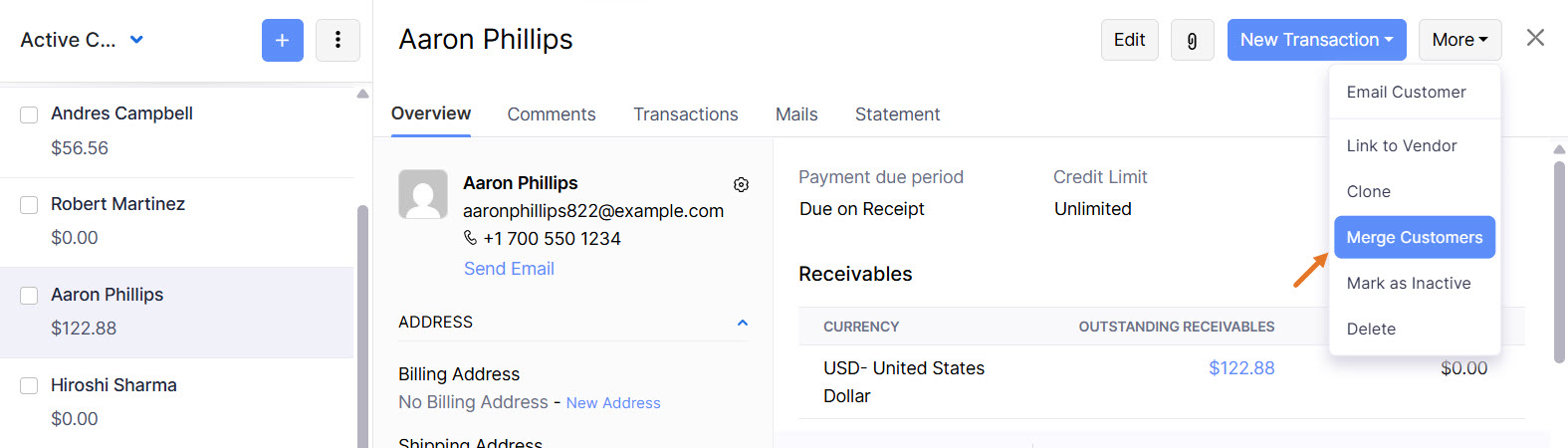The height and width of the screenshot is (448, 1568).
Task: Click the New Address link
Action: 613,403
